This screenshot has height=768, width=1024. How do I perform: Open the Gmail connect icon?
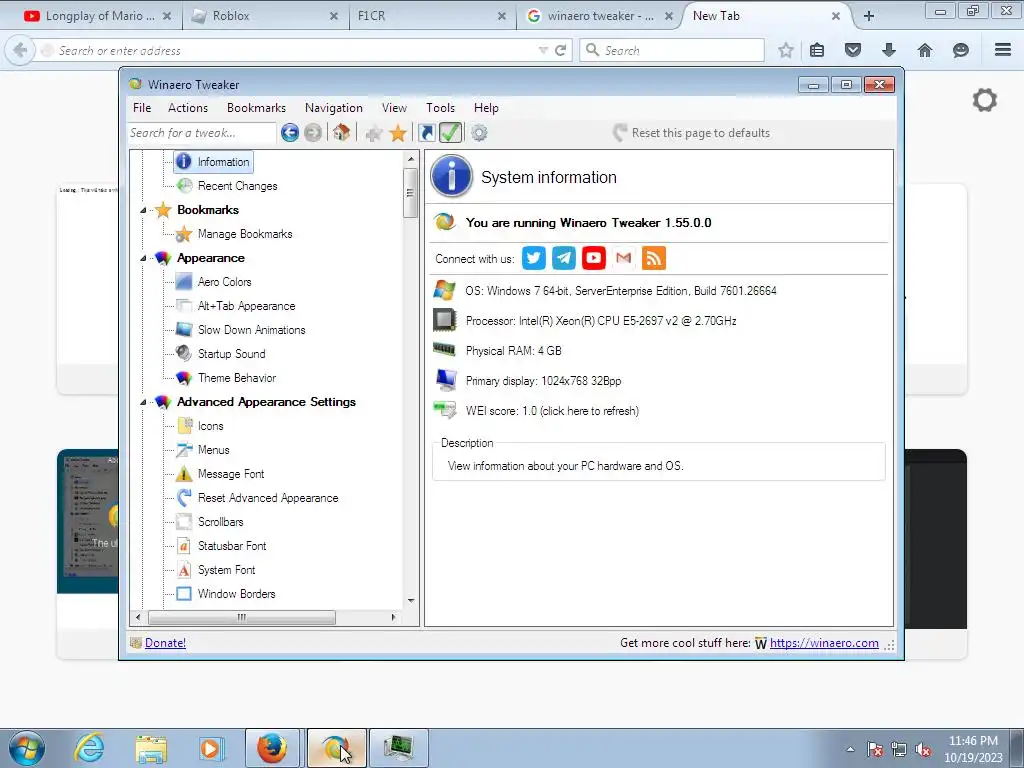click(624, 258)
